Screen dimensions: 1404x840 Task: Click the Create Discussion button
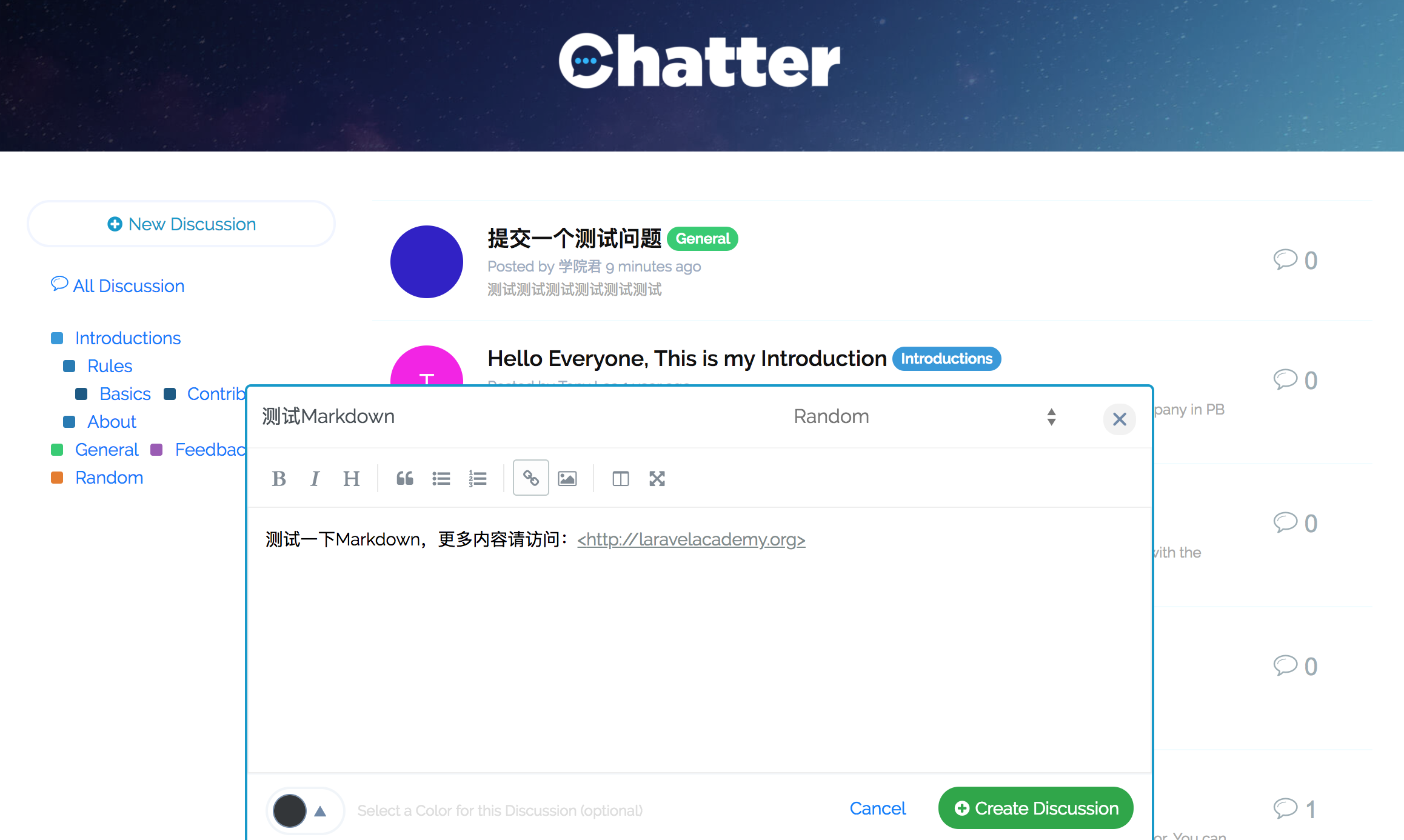pyautogui.click(x=1036, y=808)
